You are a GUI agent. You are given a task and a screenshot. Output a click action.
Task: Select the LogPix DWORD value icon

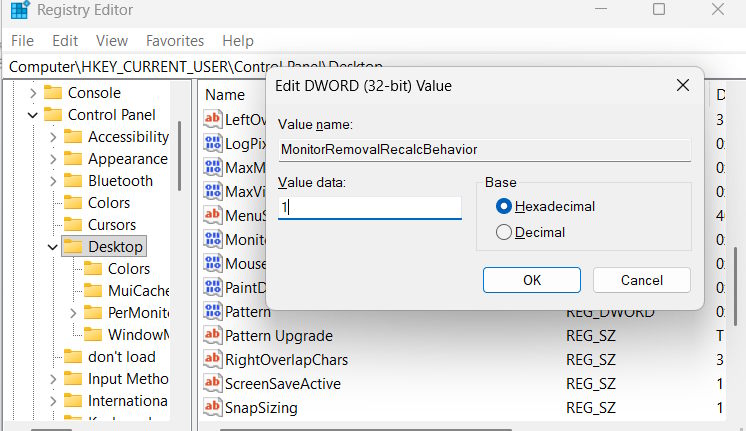point(213,143)
